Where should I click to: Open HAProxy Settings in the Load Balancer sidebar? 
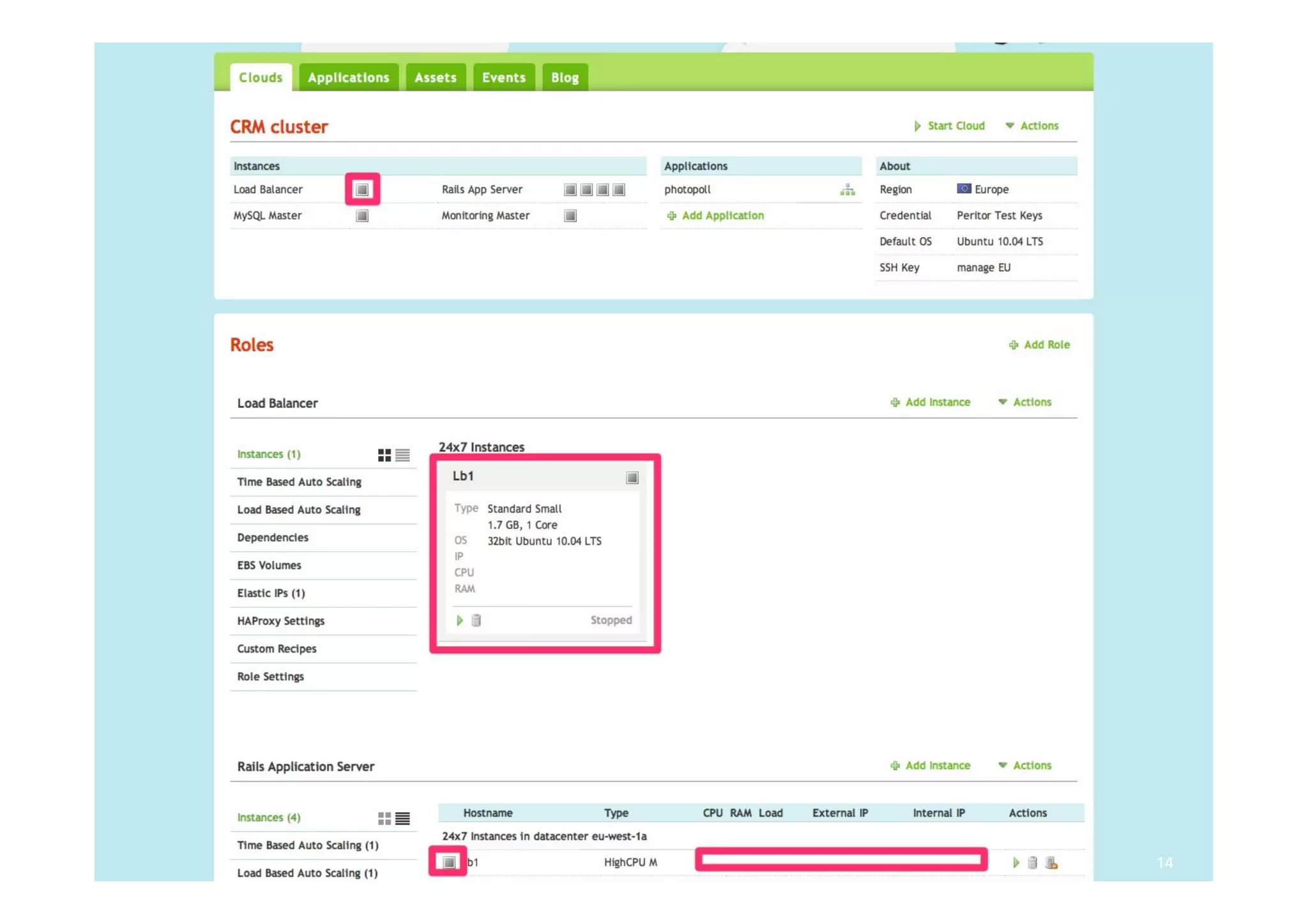click(281, 621)
